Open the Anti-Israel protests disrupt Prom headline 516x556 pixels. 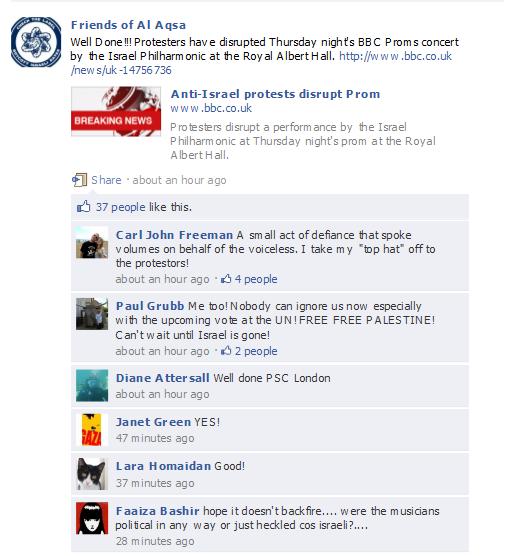pos(275,94)
